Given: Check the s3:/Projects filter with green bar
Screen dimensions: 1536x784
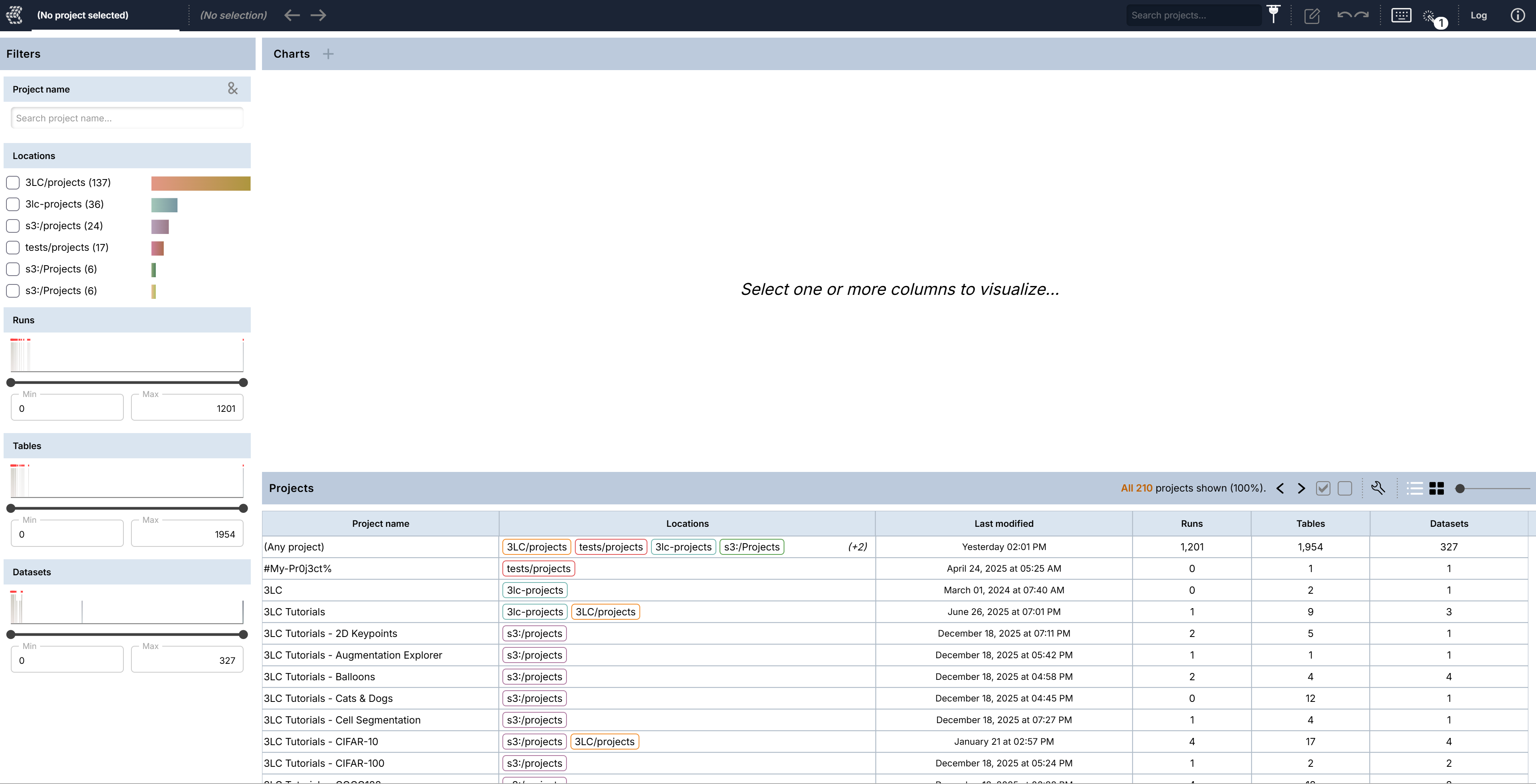Looking at the screenshot, I should 12,269.
